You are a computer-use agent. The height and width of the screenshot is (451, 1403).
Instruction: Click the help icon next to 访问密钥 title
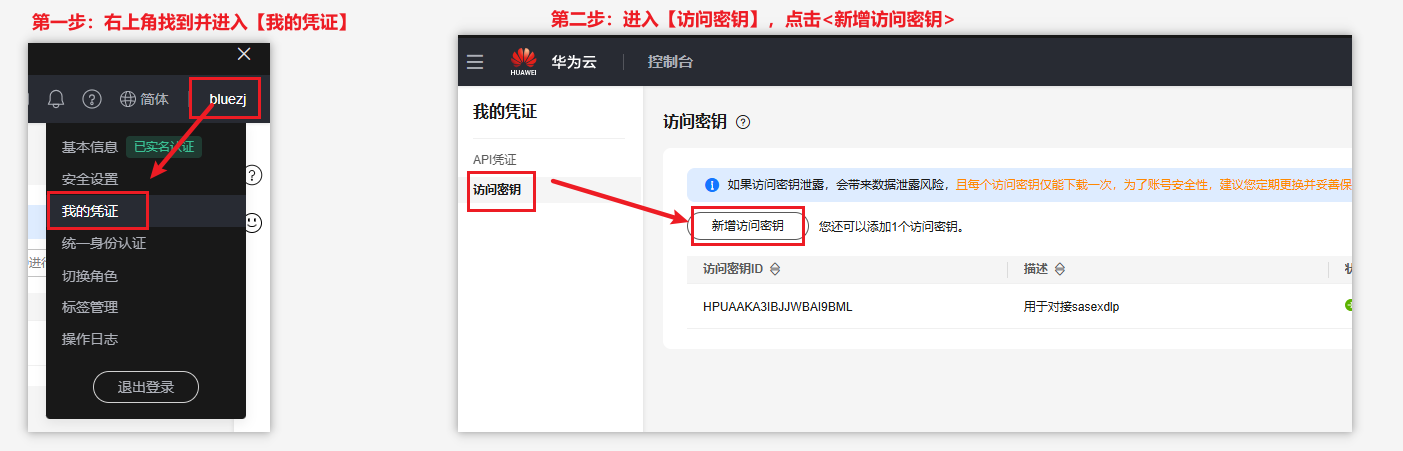click(x=742, y=122)
